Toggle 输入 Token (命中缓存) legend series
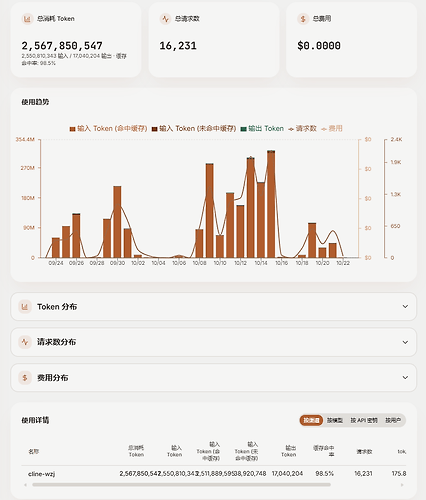 (108, 129)
